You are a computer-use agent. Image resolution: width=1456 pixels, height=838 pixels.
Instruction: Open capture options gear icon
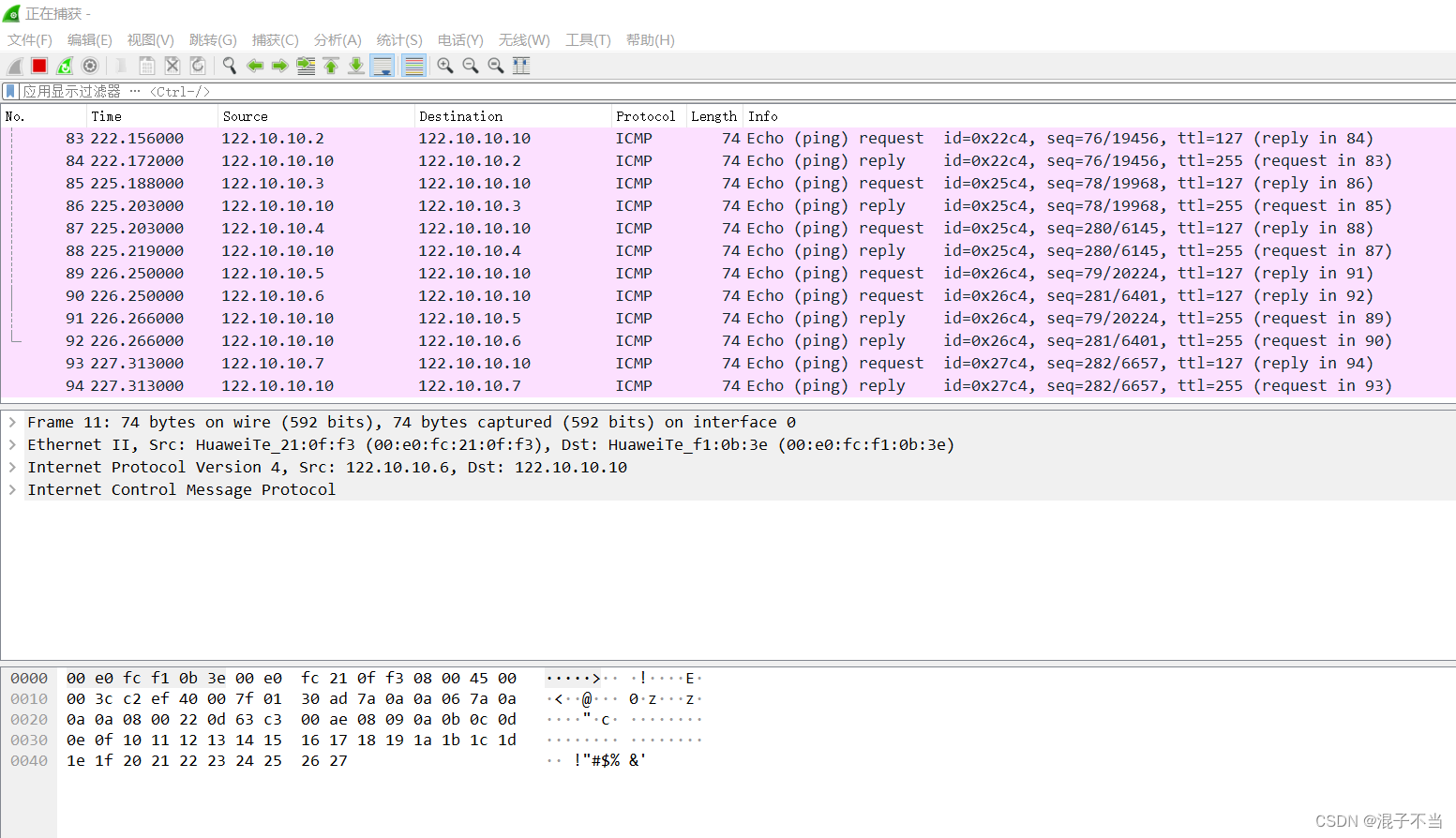(x=90, y=66)
